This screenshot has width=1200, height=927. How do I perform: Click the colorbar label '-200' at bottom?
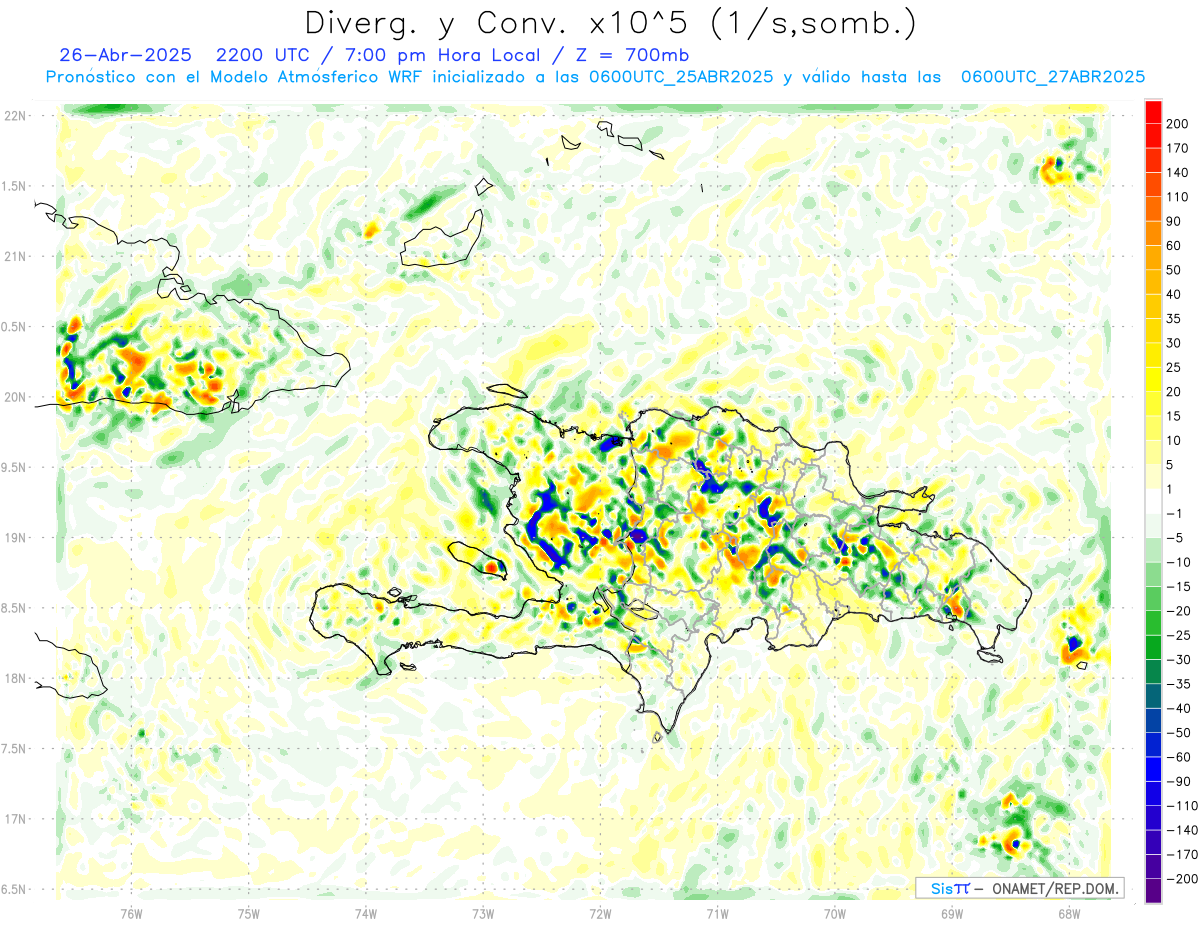[1184, 879]
